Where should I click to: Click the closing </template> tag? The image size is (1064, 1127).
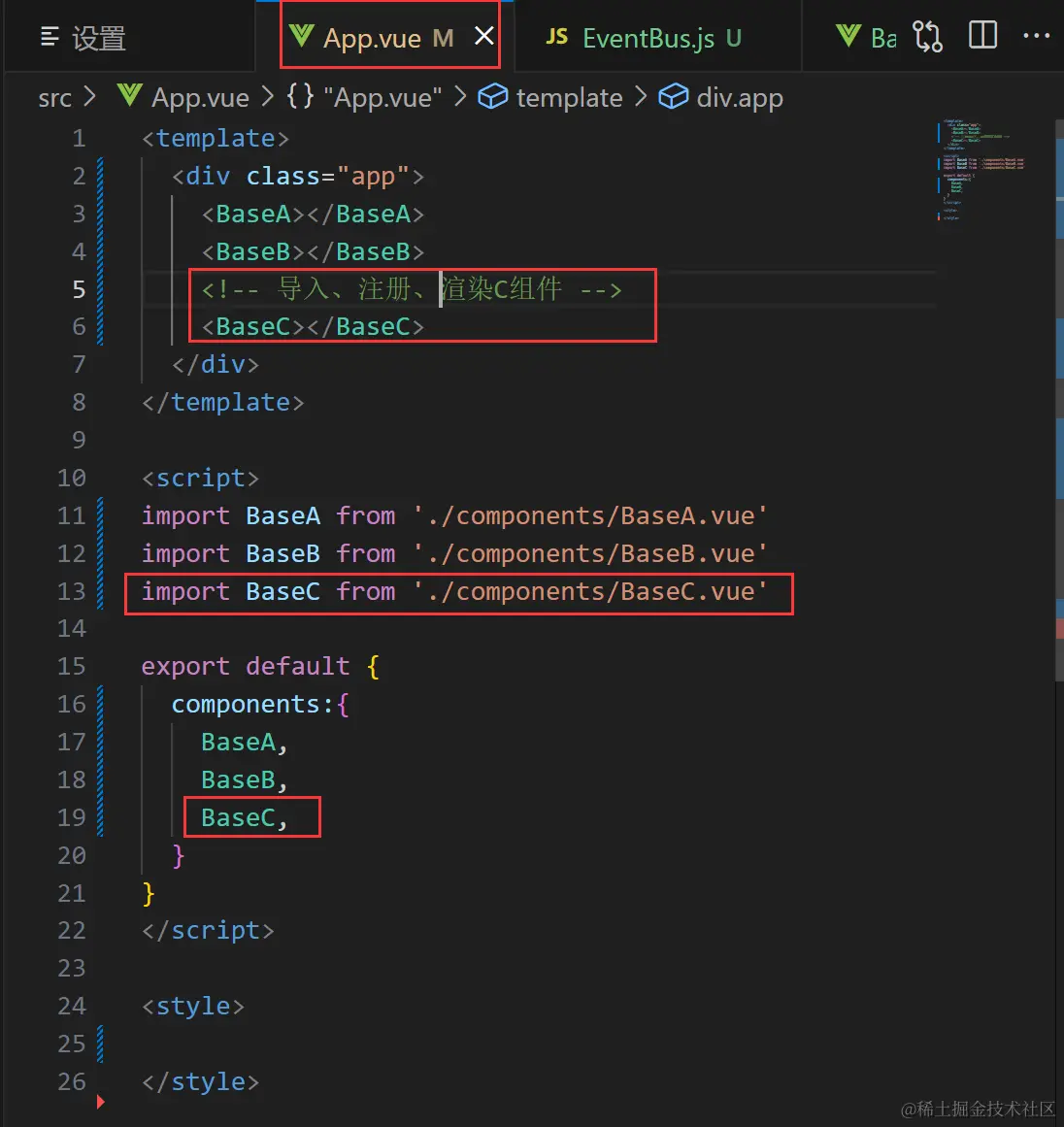pos(223,403)
